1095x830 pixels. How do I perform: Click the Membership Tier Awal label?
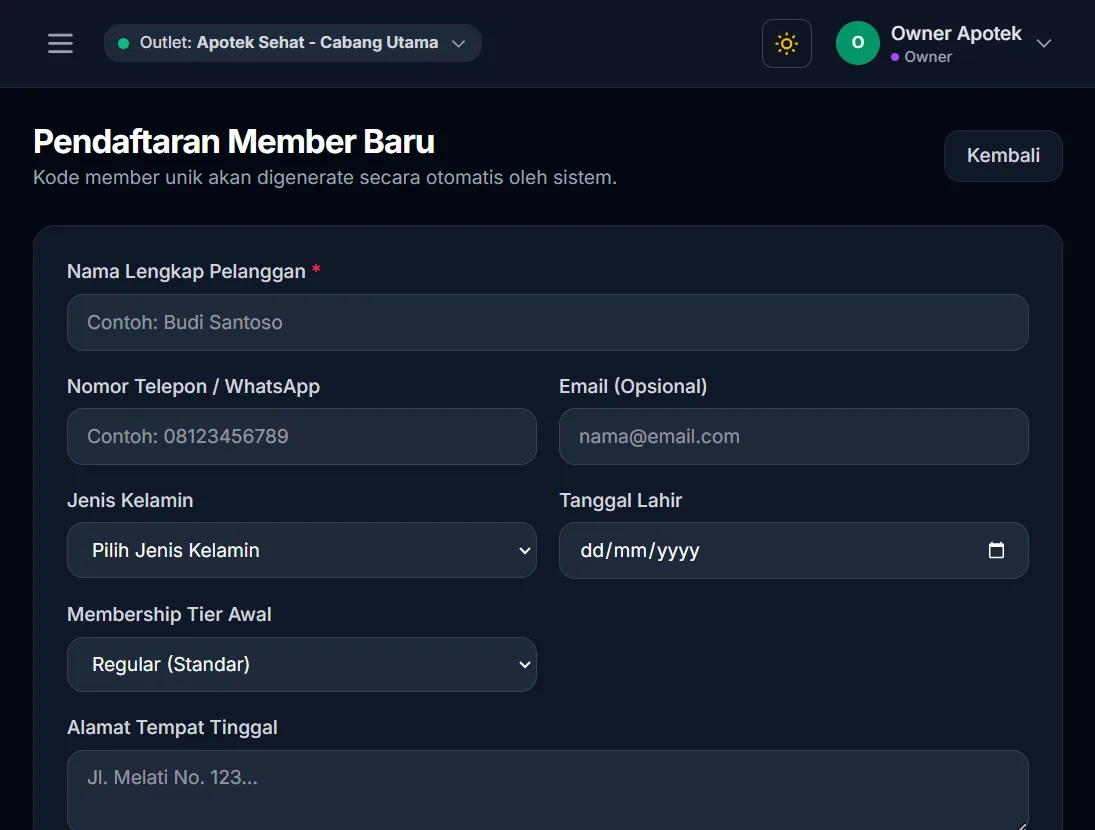[x=169, y=614]
